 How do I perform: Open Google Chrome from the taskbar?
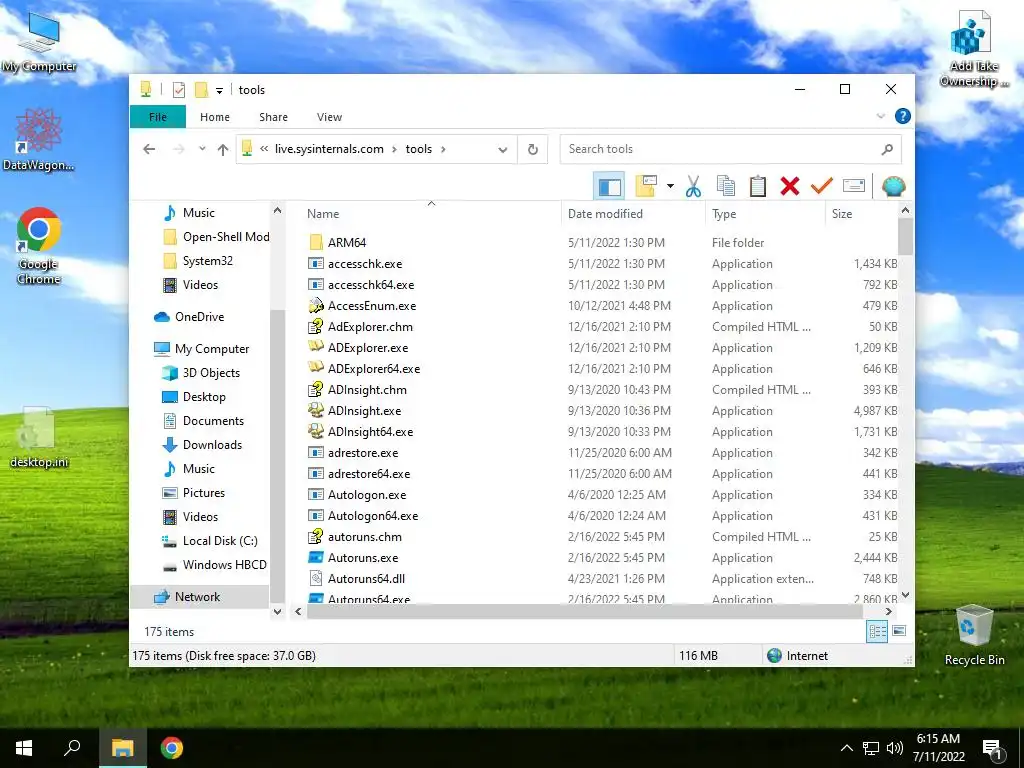point(172,748)
